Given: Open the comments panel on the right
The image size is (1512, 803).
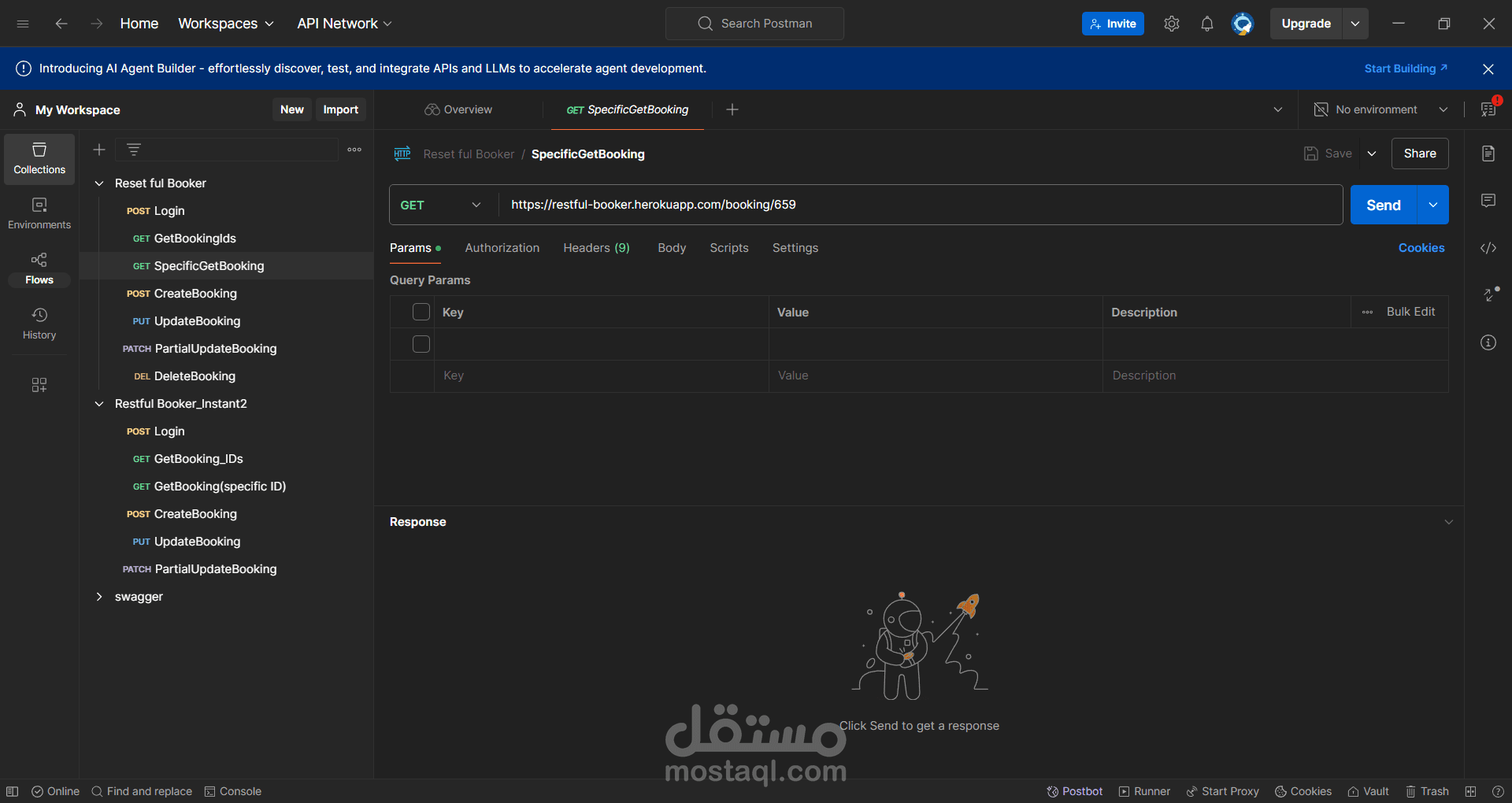Looking at the screenshot, I should (x=1488, y=201).
